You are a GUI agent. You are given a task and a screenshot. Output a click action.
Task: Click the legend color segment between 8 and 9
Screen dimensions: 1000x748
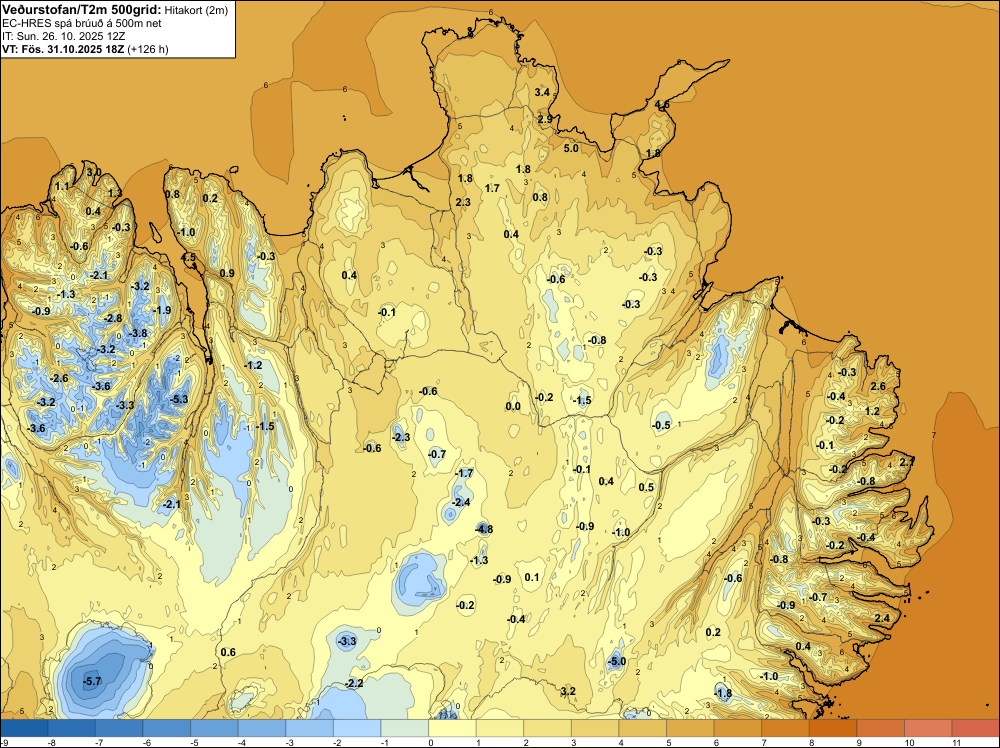coord(833,728)
